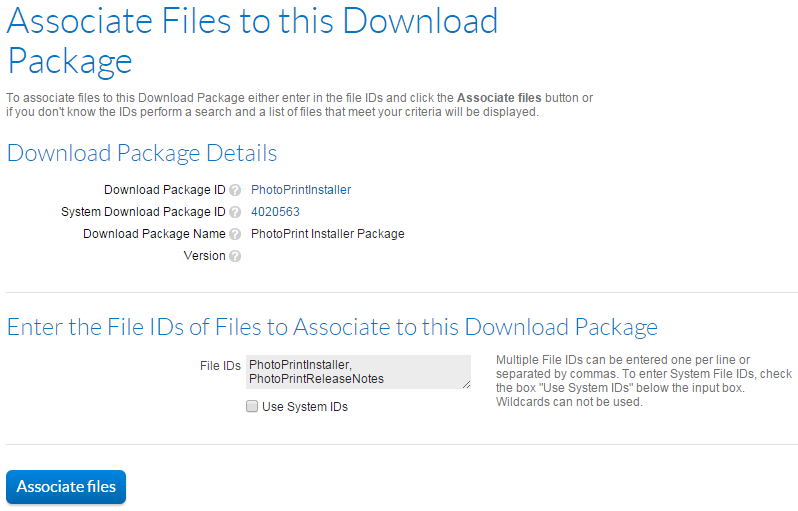Image resolution: width=798 pixels, height=511 pixels.
Task: Click help icon beside Download Package ID
Action: click(x=235, y=190)
